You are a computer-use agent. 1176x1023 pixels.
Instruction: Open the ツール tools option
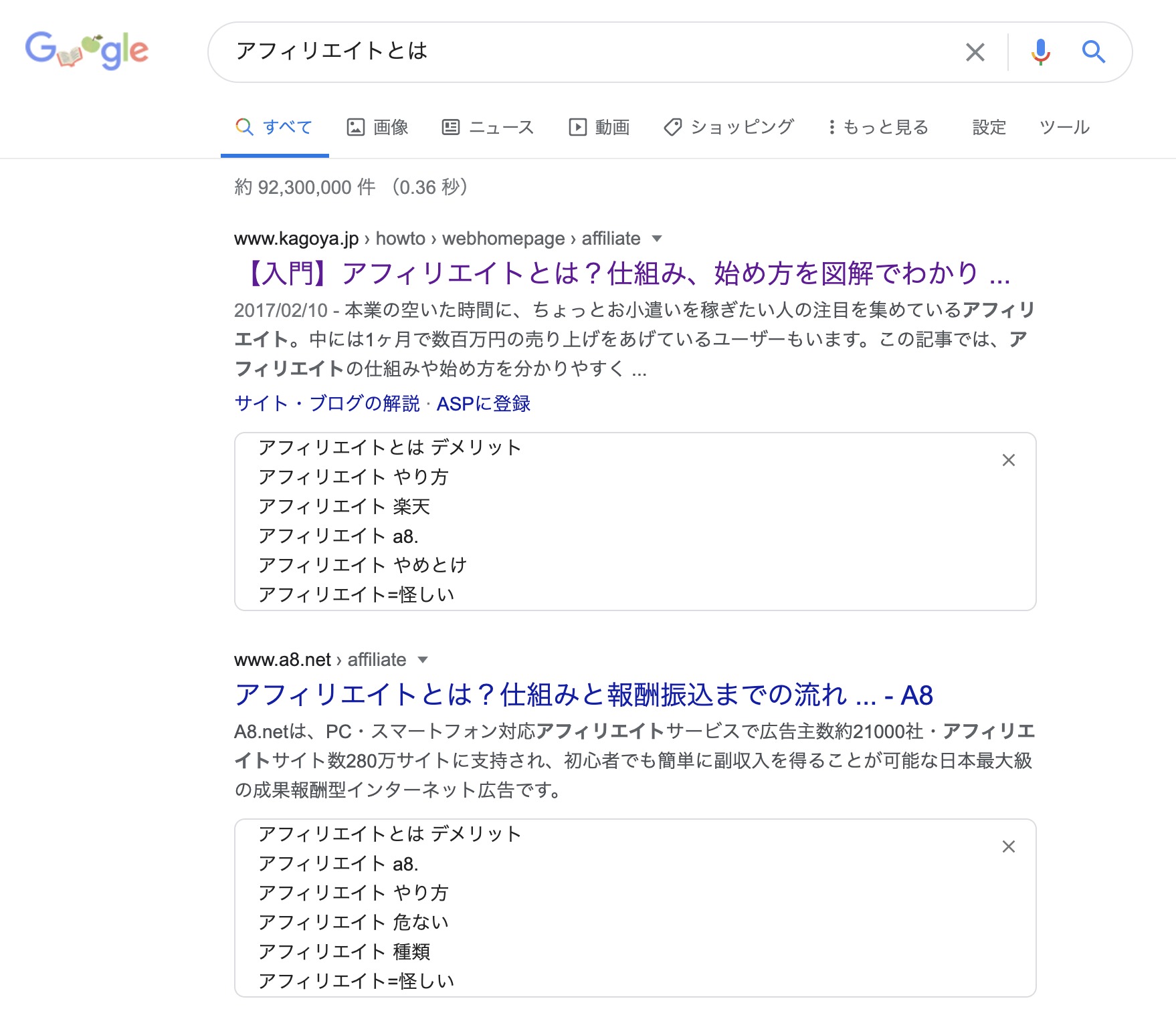coord(1064,127)
